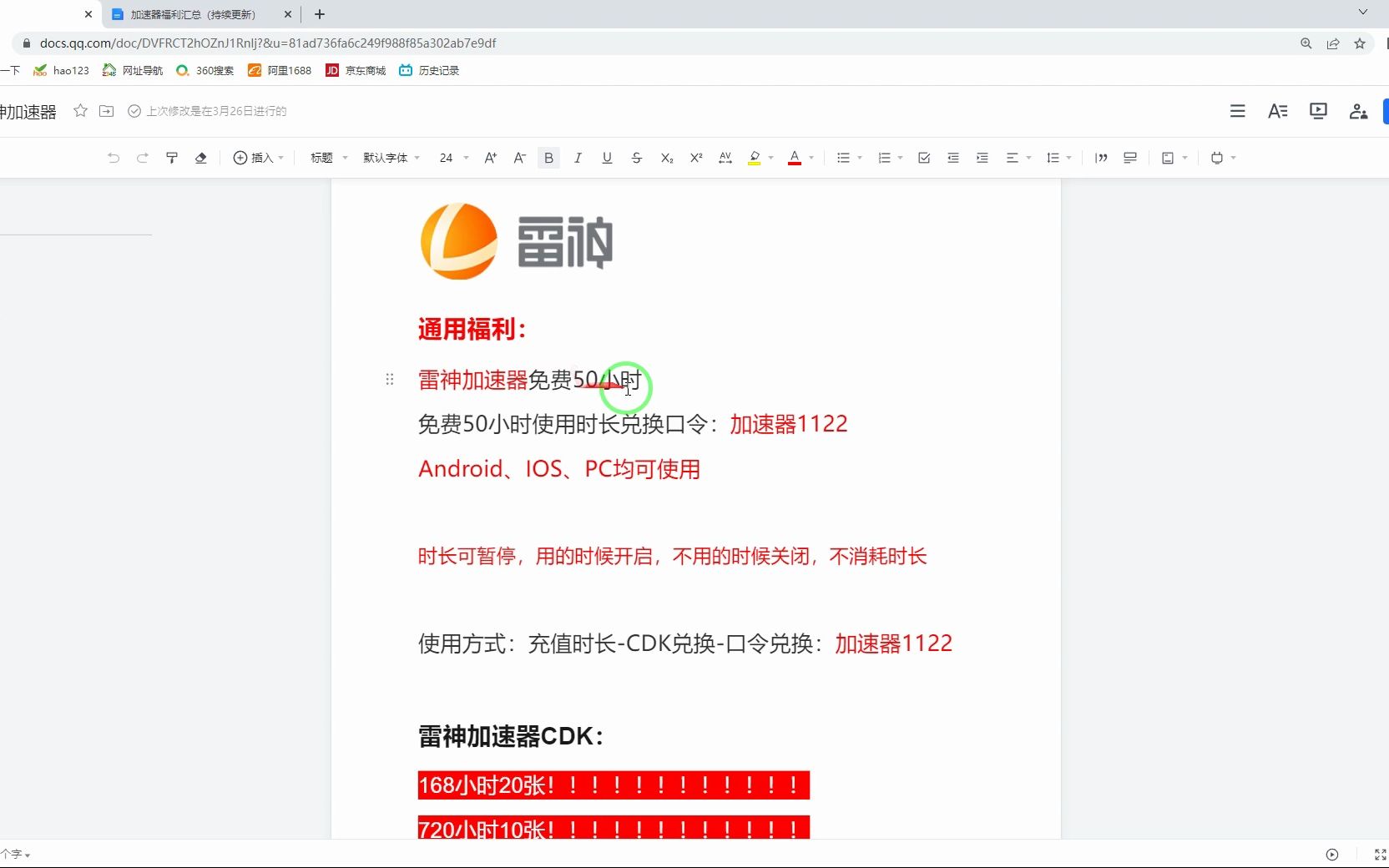Screen dimensions: 1389x868
Task: Click the heading 通用福利:
Action: click(472, 329)
